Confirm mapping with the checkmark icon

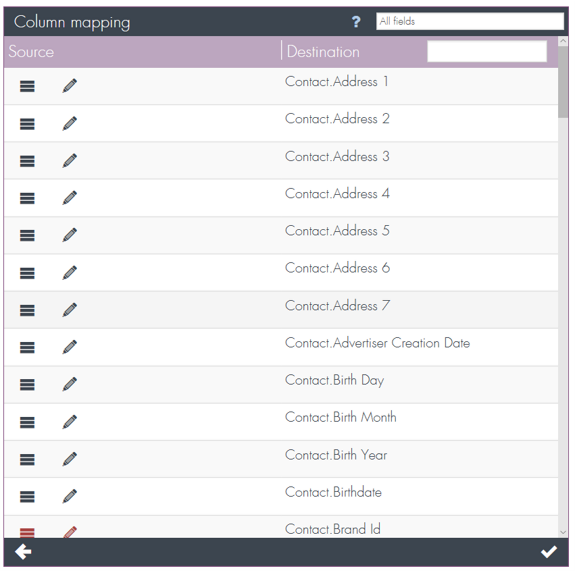pyautogui.click(x=549, y=552)
